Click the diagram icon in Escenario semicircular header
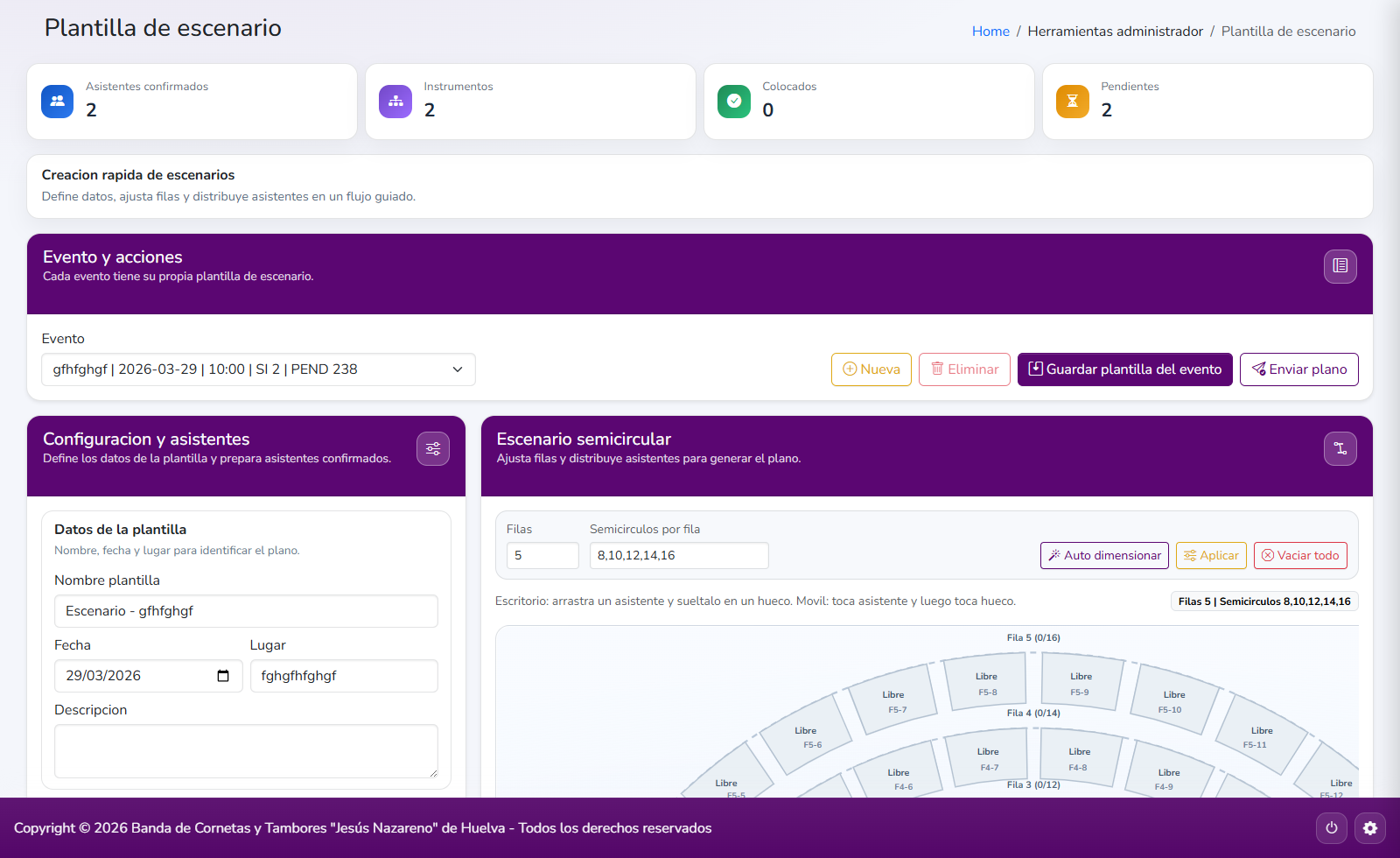This screenshot has height=858, width=1400. [1340, 448]
